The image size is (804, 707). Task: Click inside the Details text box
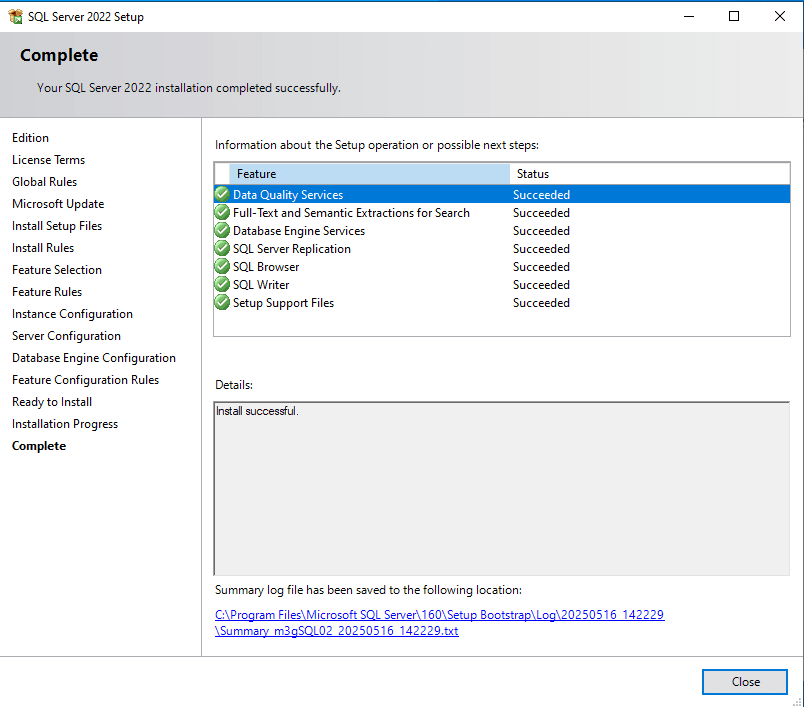click(x=501, y=489)
